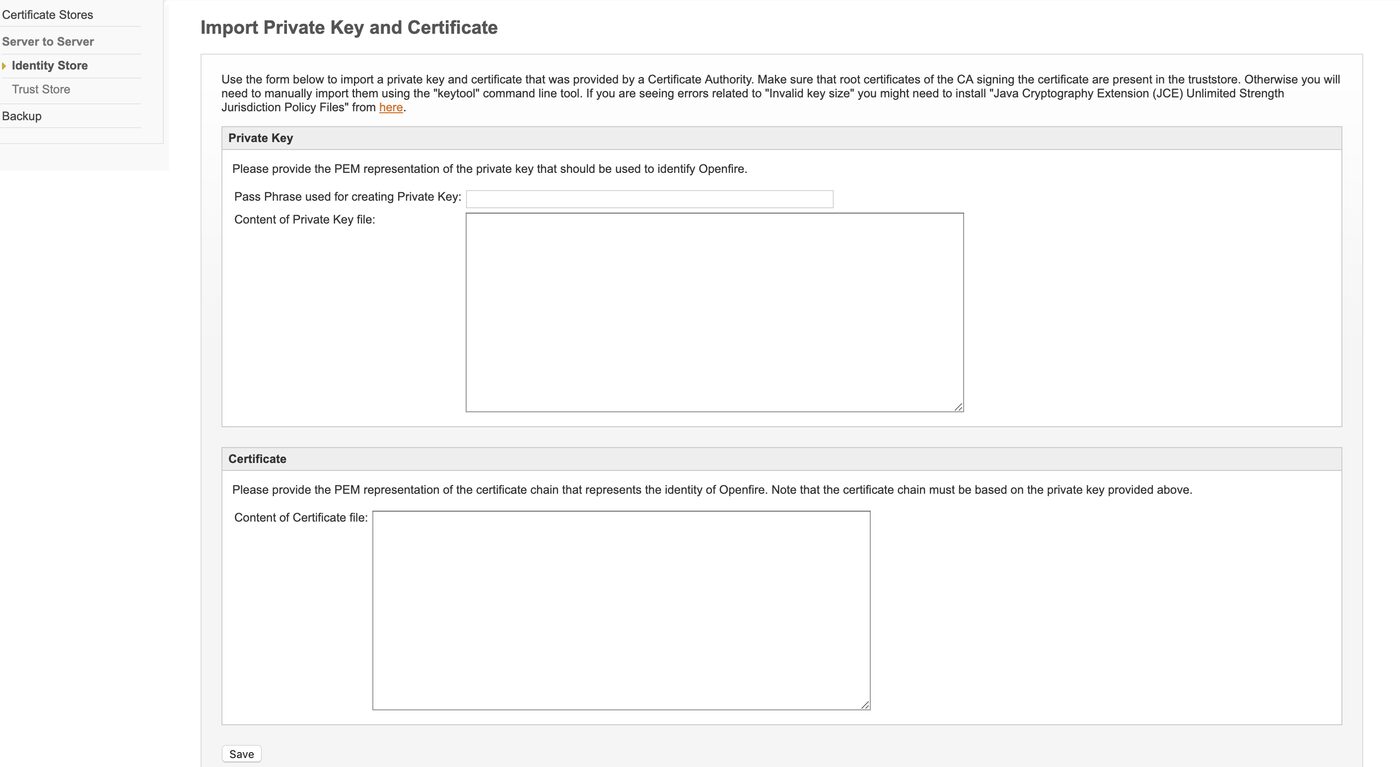Click into the Private Key content textarea
Viewport: 1400px width, 767px height.
coord(714,312)
